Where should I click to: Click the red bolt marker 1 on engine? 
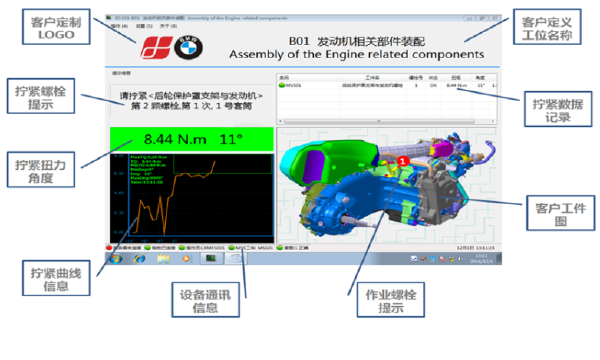(403, 161)
